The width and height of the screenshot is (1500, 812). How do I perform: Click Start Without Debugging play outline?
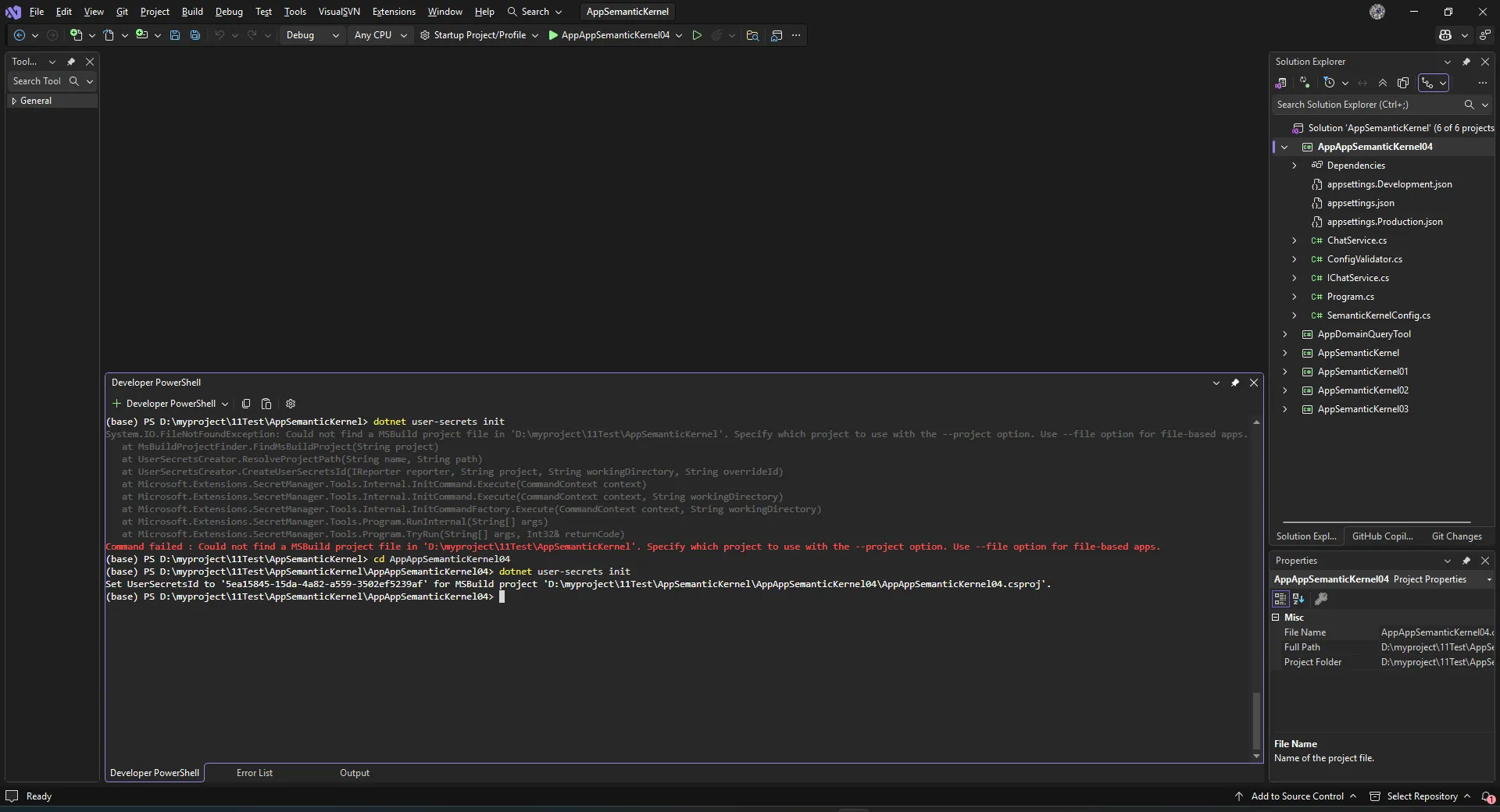(x=697, y=35)
